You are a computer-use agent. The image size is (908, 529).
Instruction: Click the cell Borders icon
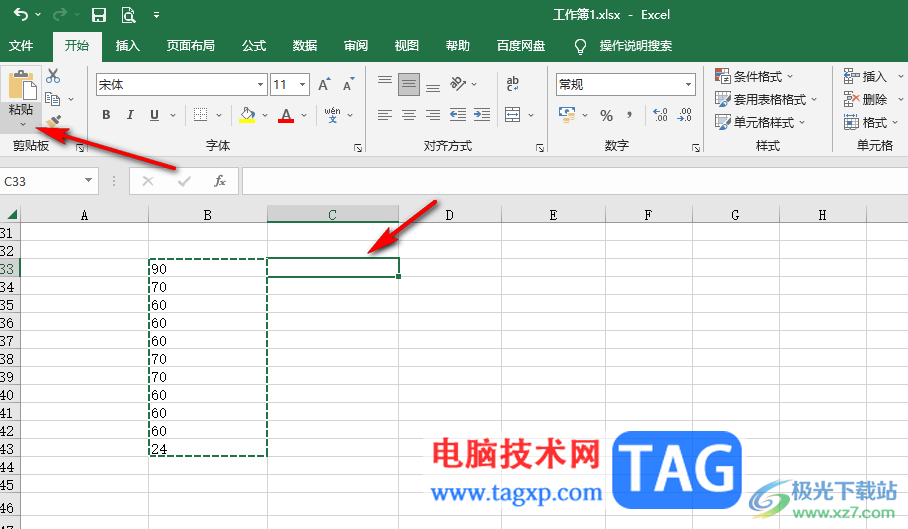[200, 115]
